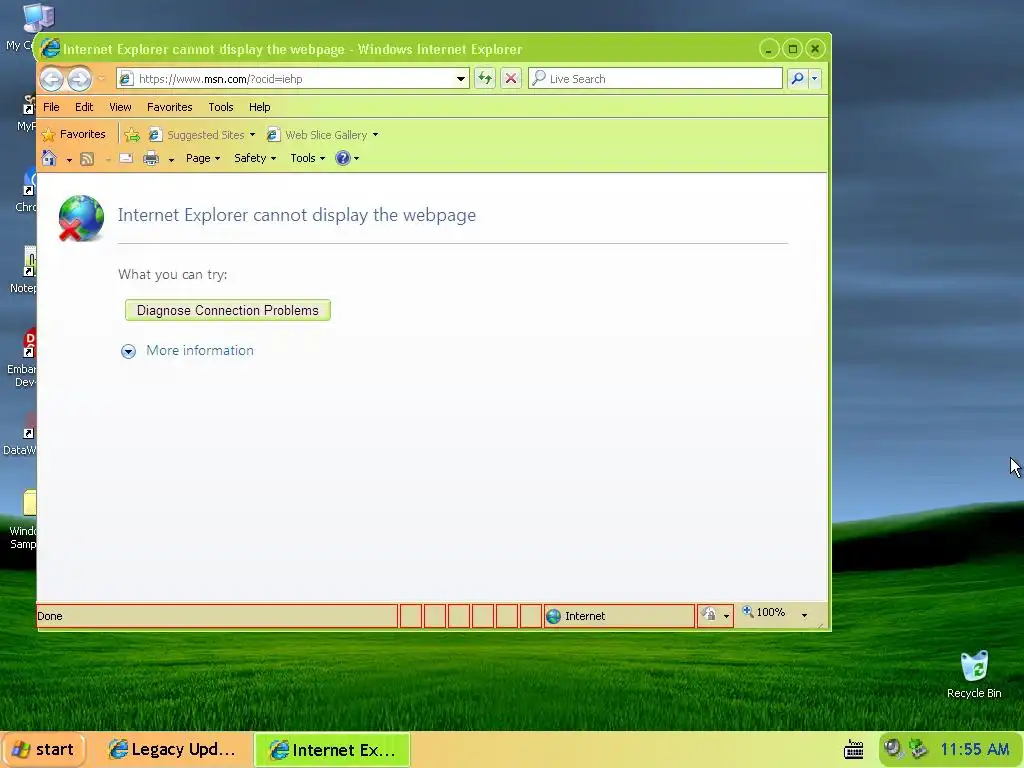Expand the address bar history dropdown
The height and width of the screenshot is (768, 1024).
pos(460,79)
